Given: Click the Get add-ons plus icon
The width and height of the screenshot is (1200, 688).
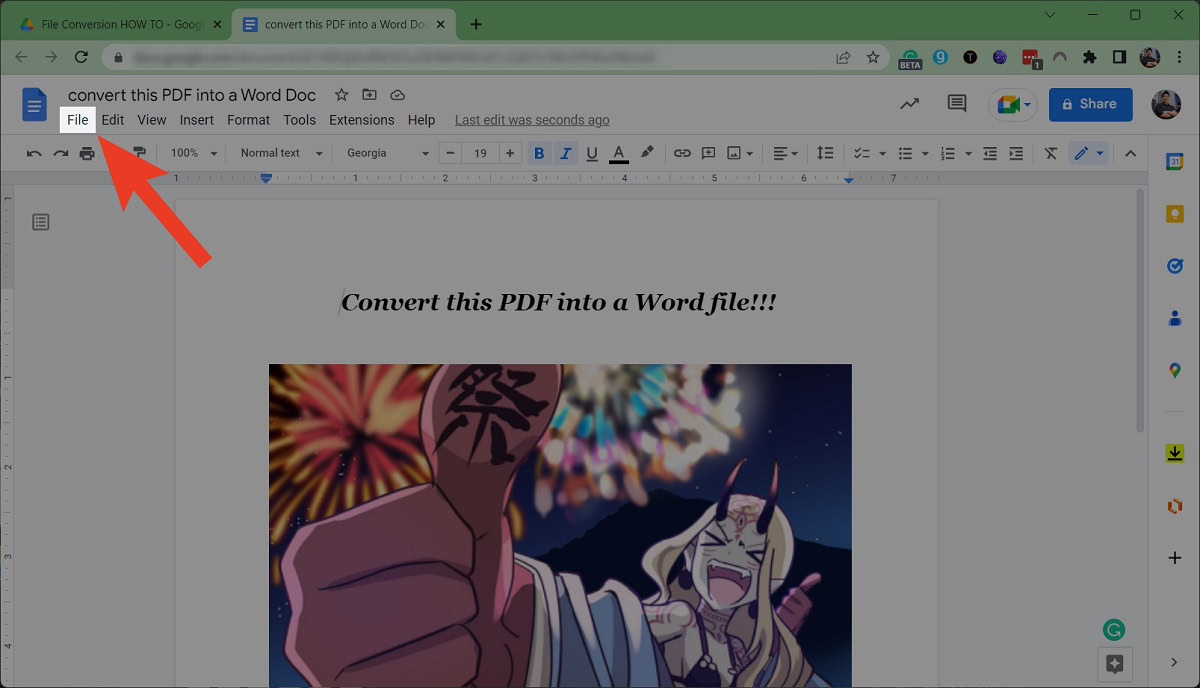Looking at the screenshot, I should [1175, 557].
